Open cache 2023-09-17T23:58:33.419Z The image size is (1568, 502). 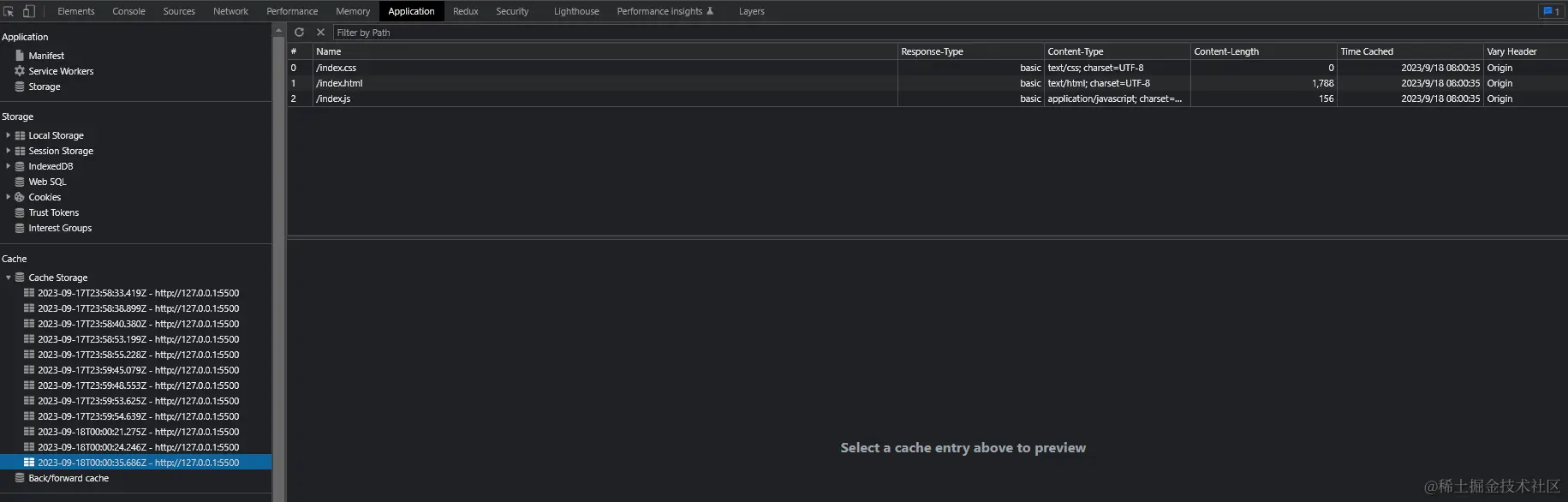pyautogui.click(x=136, y=293)
